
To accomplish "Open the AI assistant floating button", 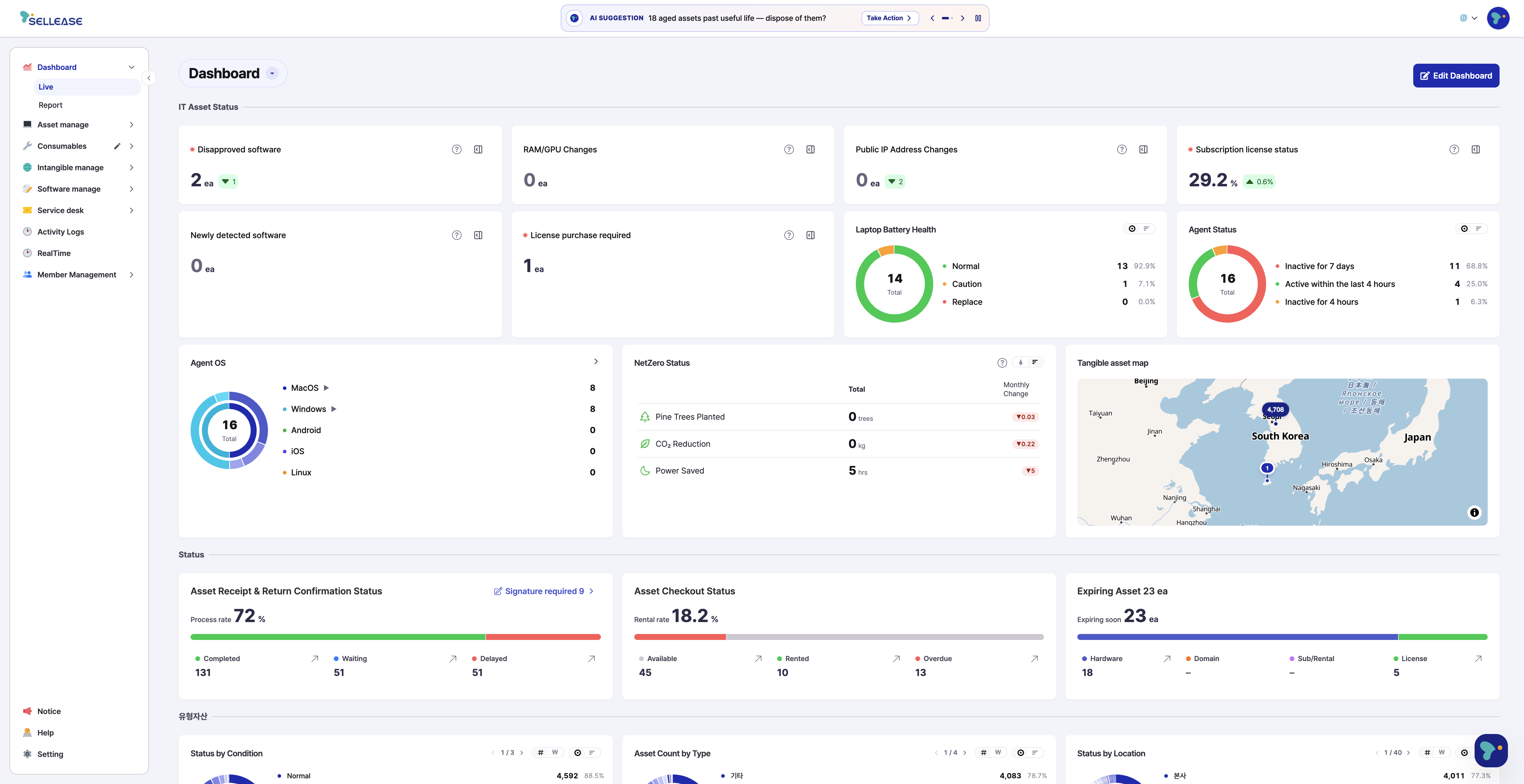I will click(x=1491, y=750).
